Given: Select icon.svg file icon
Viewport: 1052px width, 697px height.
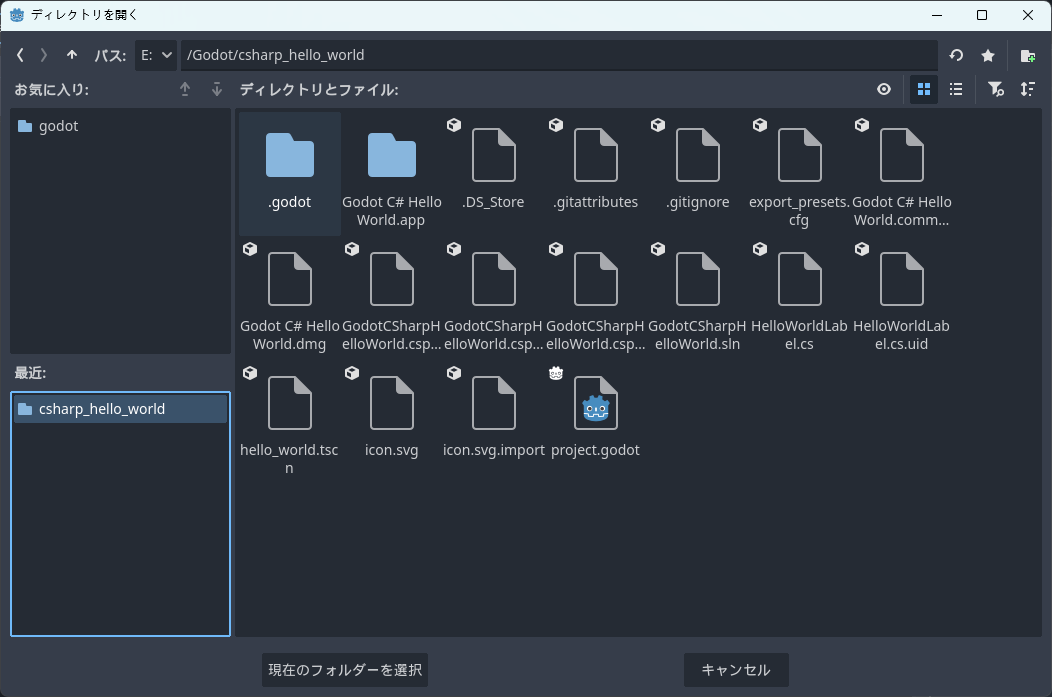Looking at the screenshot, I should [392, 403].
